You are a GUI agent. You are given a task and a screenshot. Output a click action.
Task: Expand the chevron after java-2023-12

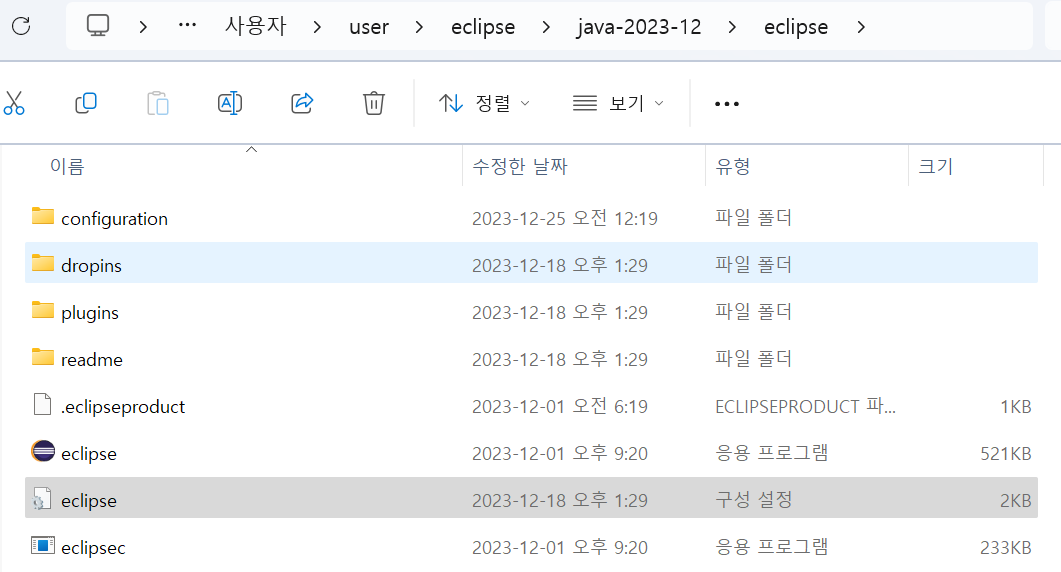coord(732,27)
